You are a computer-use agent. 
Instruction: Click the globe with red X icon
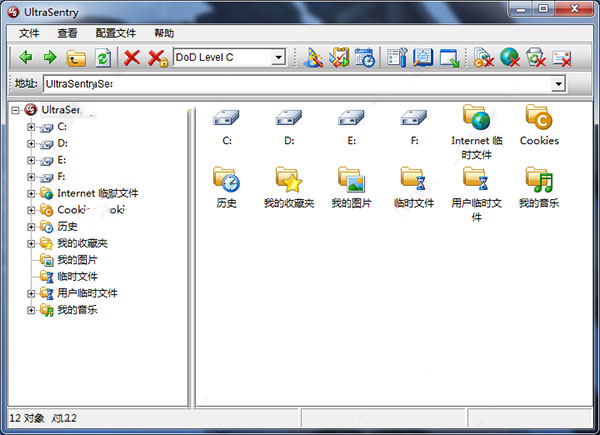click(x=510, y=57)
